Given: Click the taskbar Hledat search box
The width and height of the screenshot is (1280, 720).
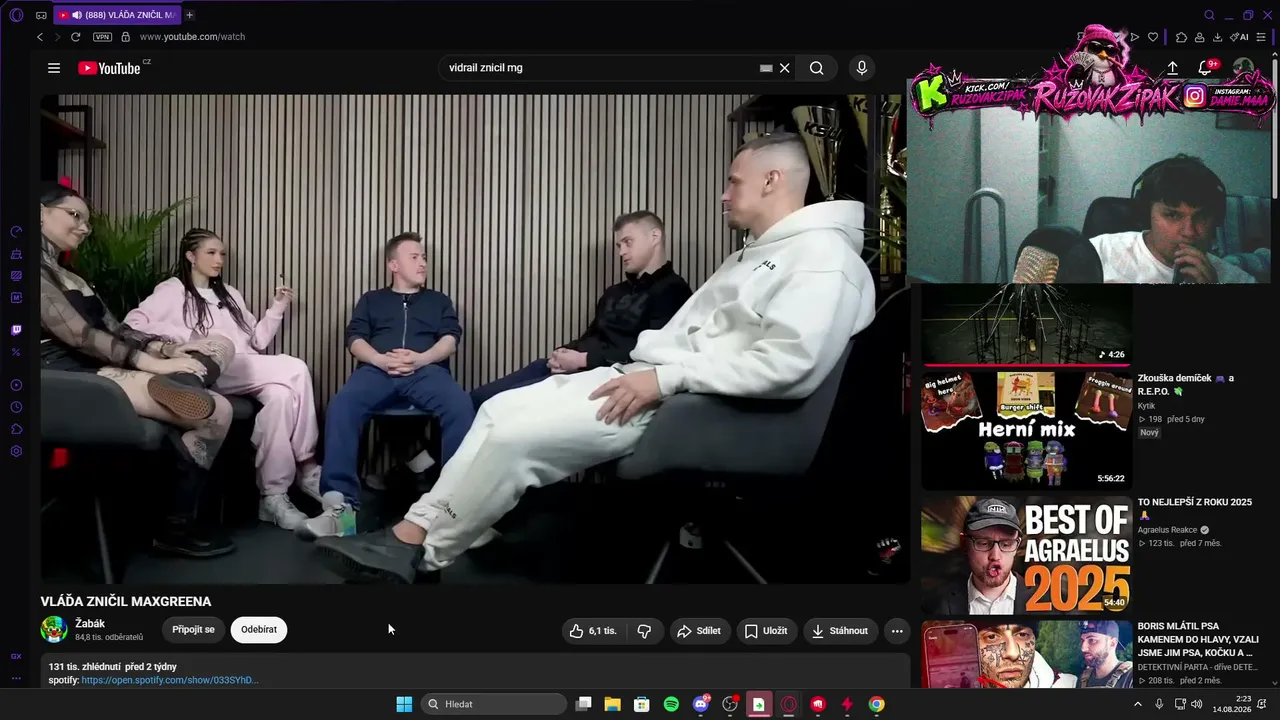Looking at the screenshot, I should 494,704.
